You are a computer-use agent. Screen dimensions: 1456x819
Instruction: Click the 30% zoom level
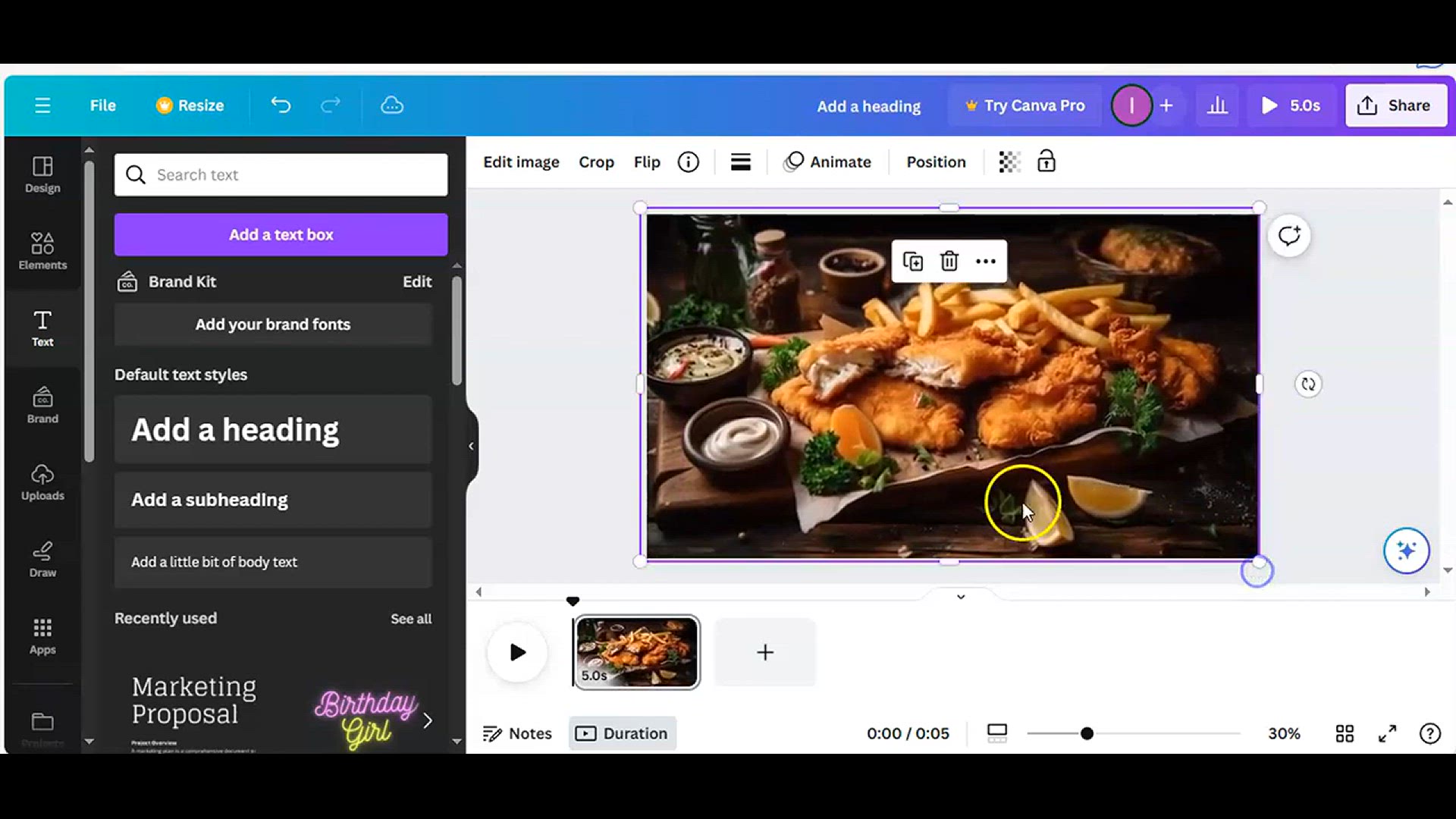[x=1284, y=734]
